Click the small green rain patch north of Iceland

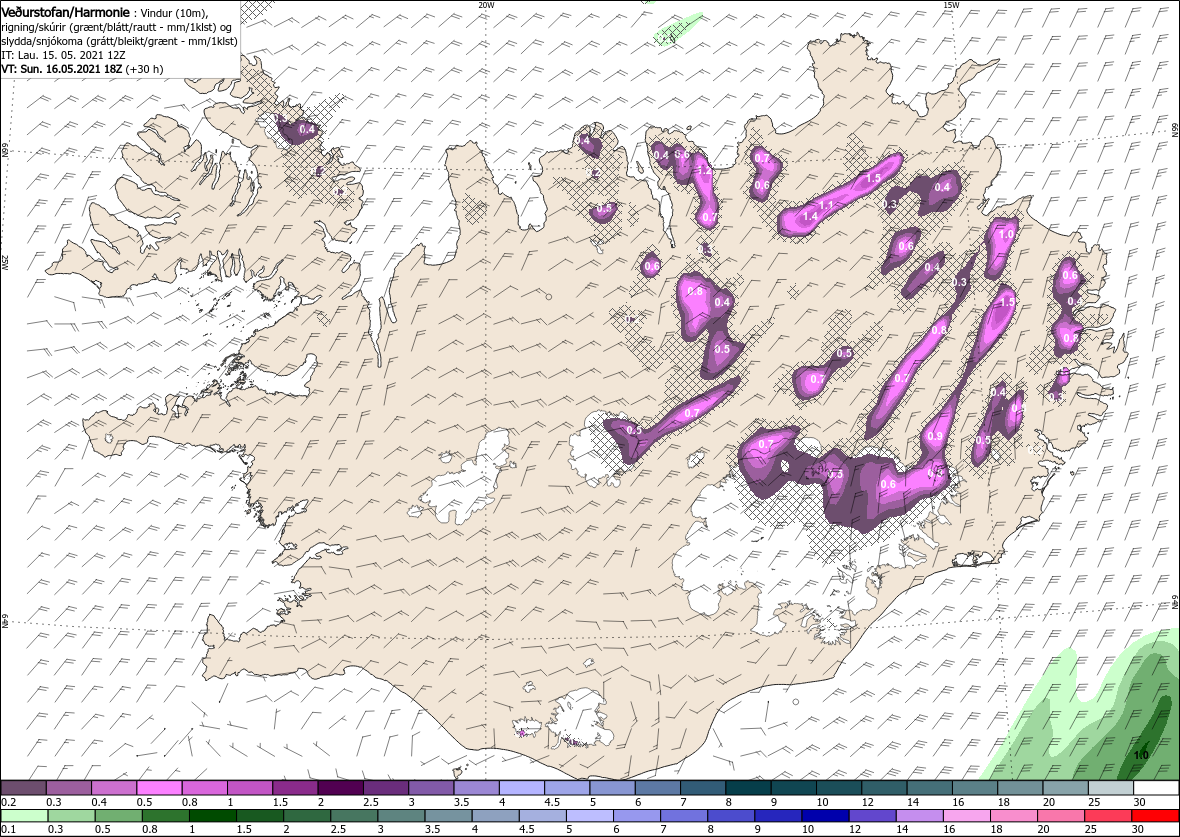677,29
